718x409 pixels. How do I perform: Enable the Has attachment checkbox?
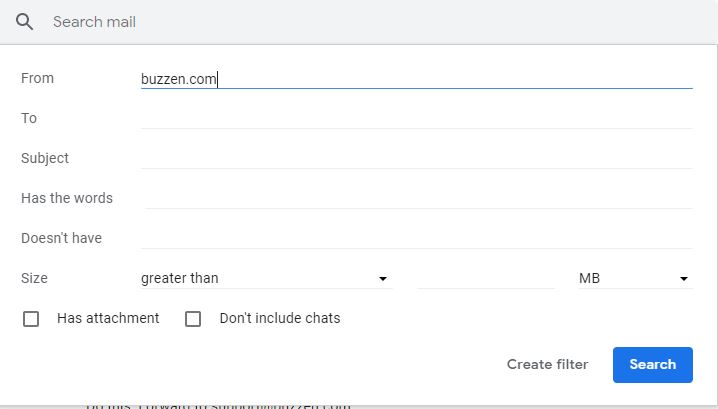click(31, 319)
